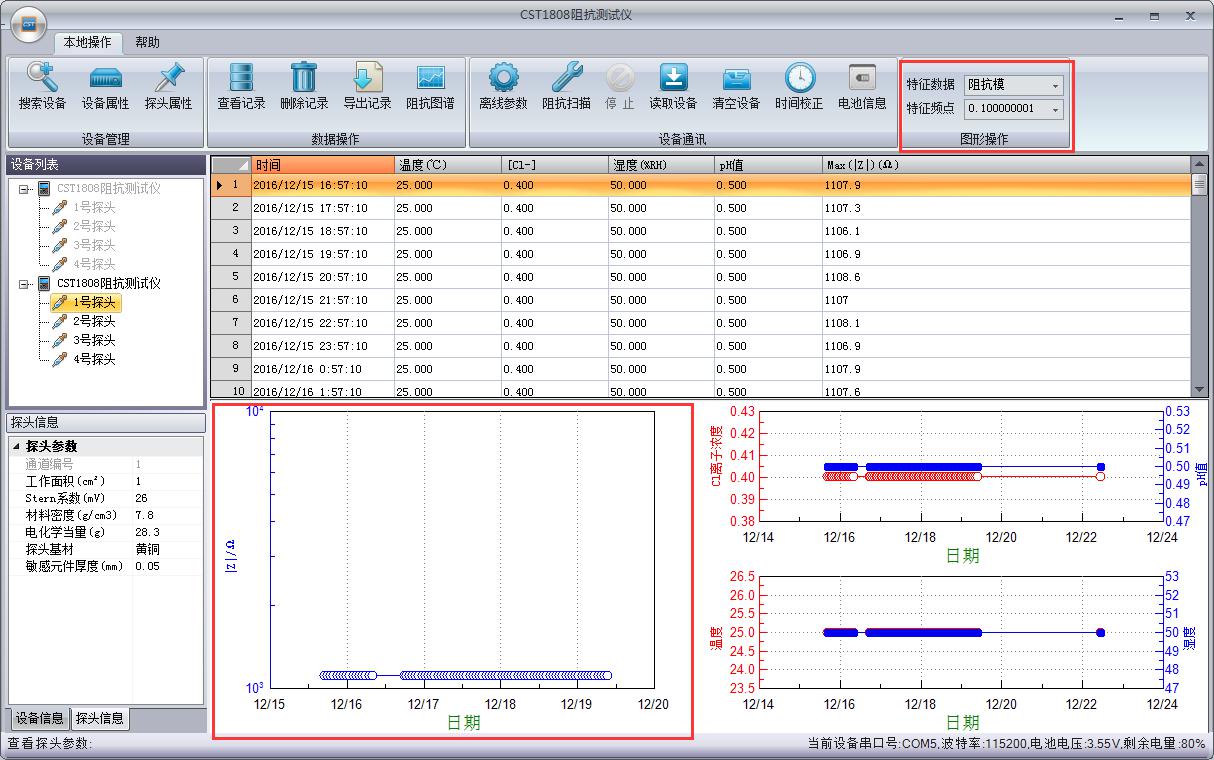Select row 2016/12/15 23:57:10
1214x760 pixels.
coord(702,346)
